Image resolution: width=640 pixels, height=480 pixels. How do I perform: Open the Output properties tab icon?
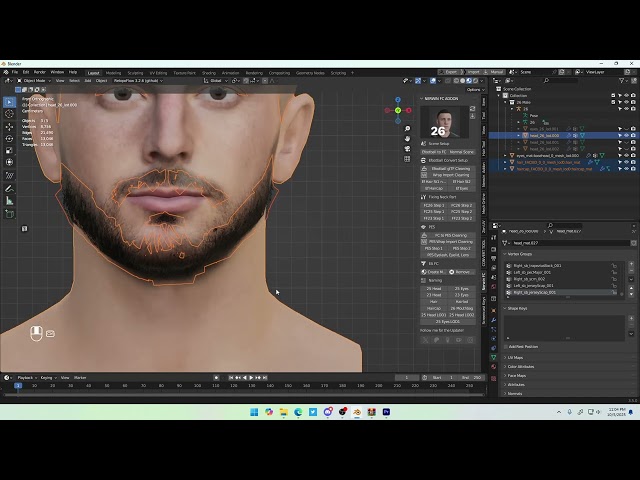click(494, 258)
